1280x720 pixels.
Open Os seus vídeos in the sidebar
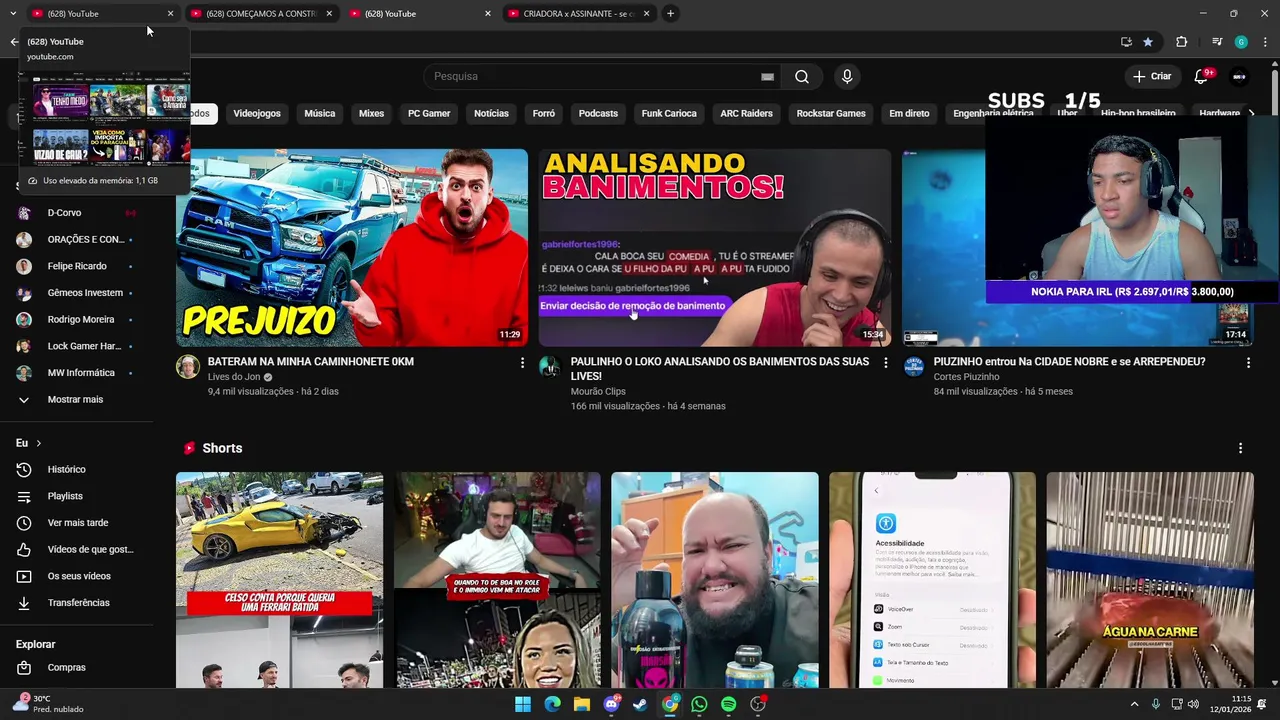(80, 576)
